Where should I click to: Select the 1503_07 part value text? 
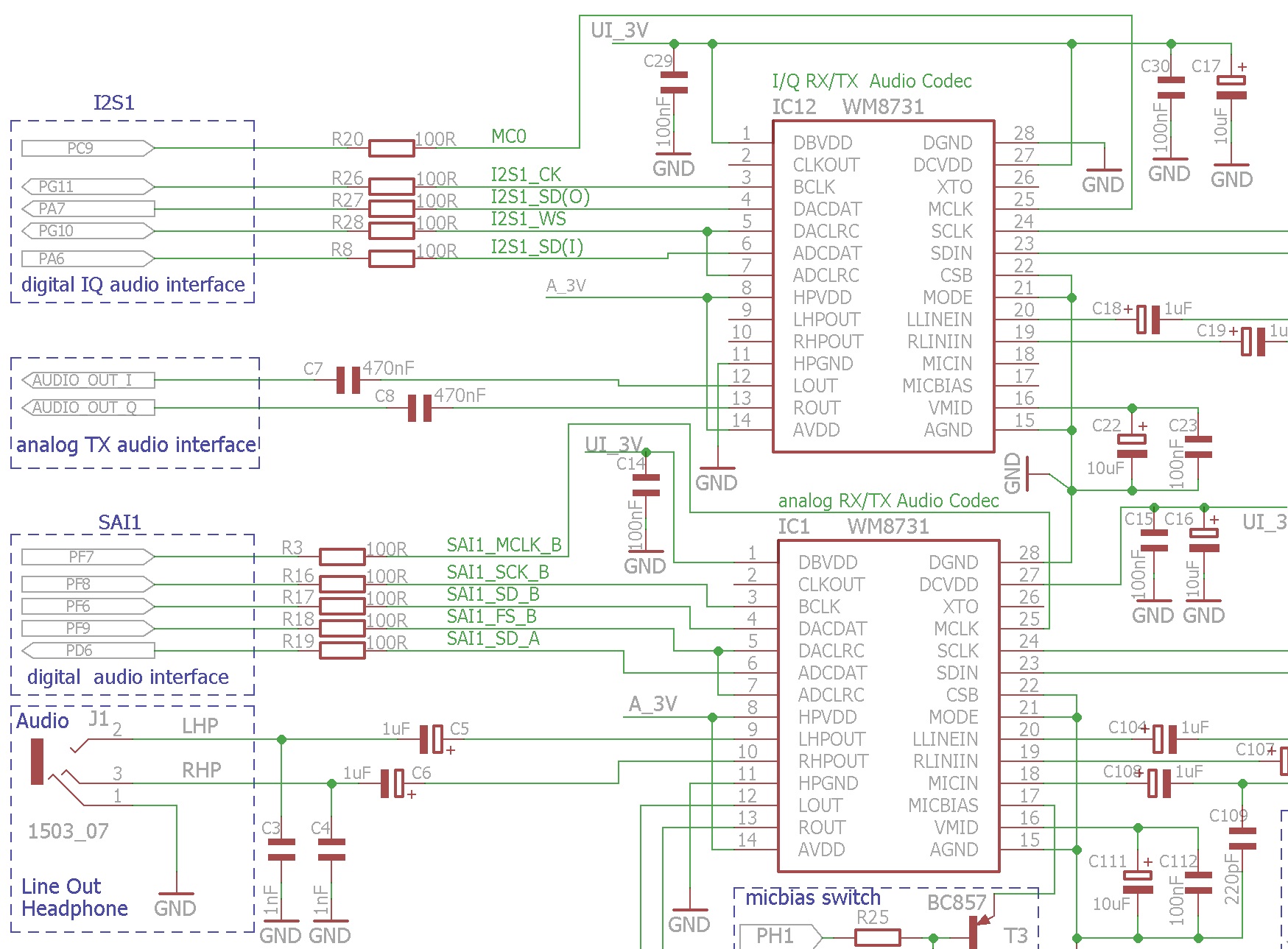point(68,832)
